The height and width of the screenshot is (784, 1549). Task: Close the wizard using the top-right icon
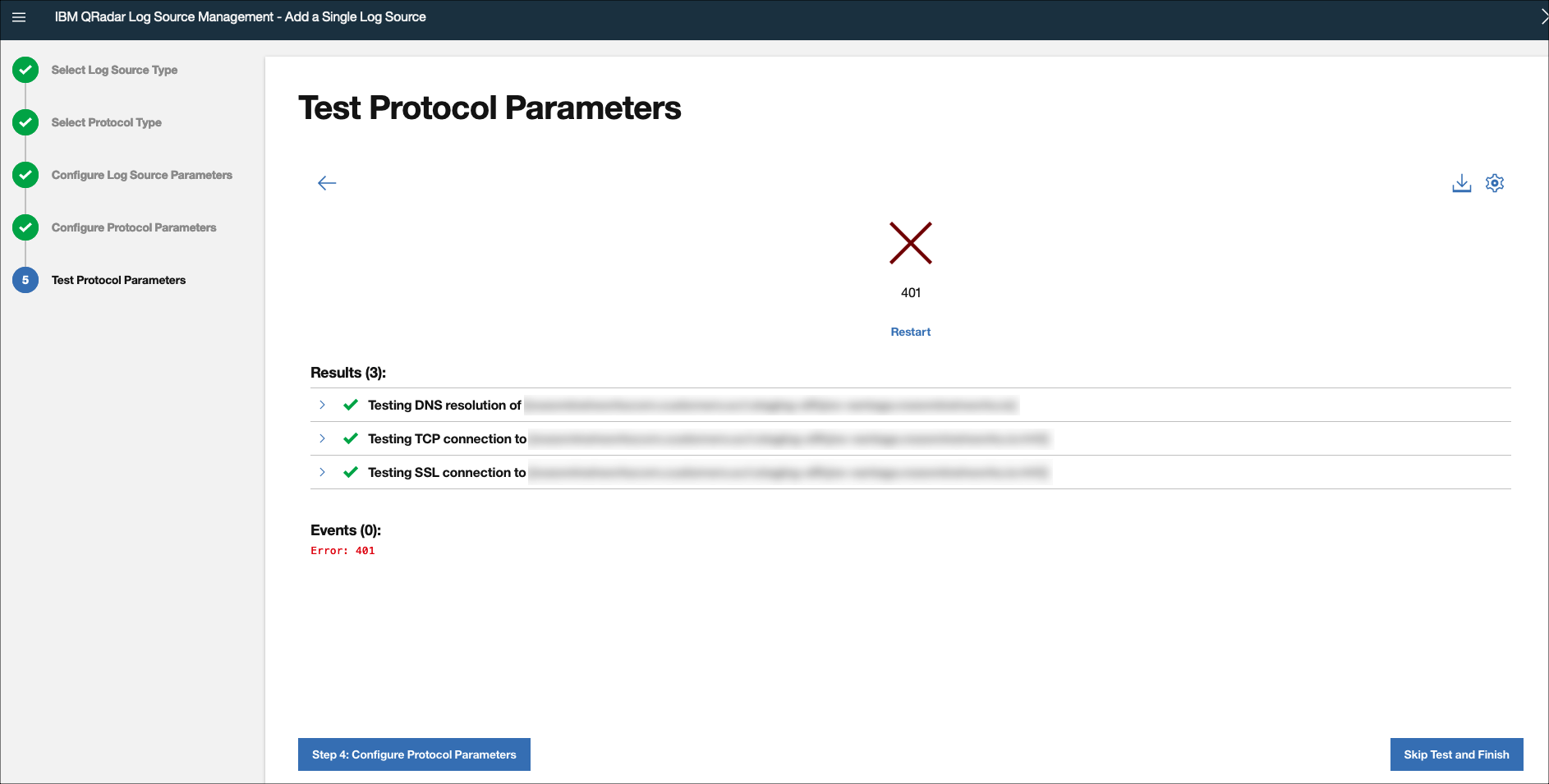click(x=1543, y=17)
